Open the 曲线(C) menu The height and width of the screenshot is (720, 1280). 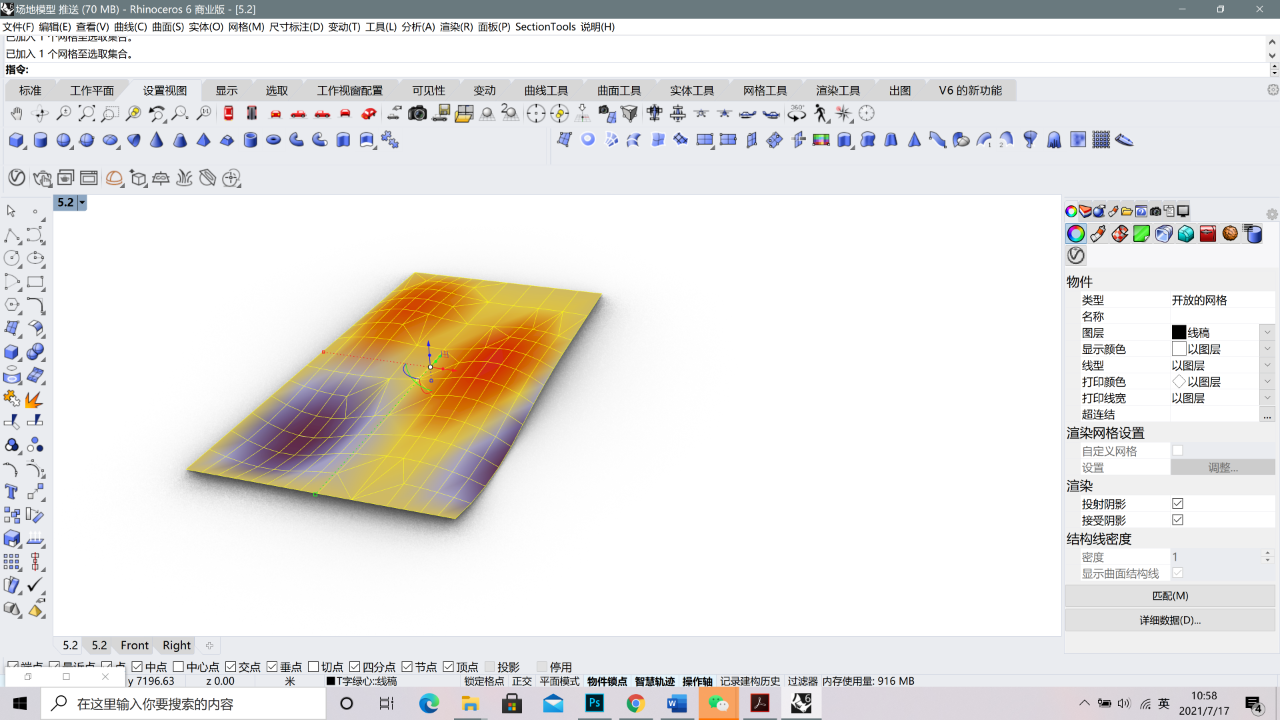(131, 27)
